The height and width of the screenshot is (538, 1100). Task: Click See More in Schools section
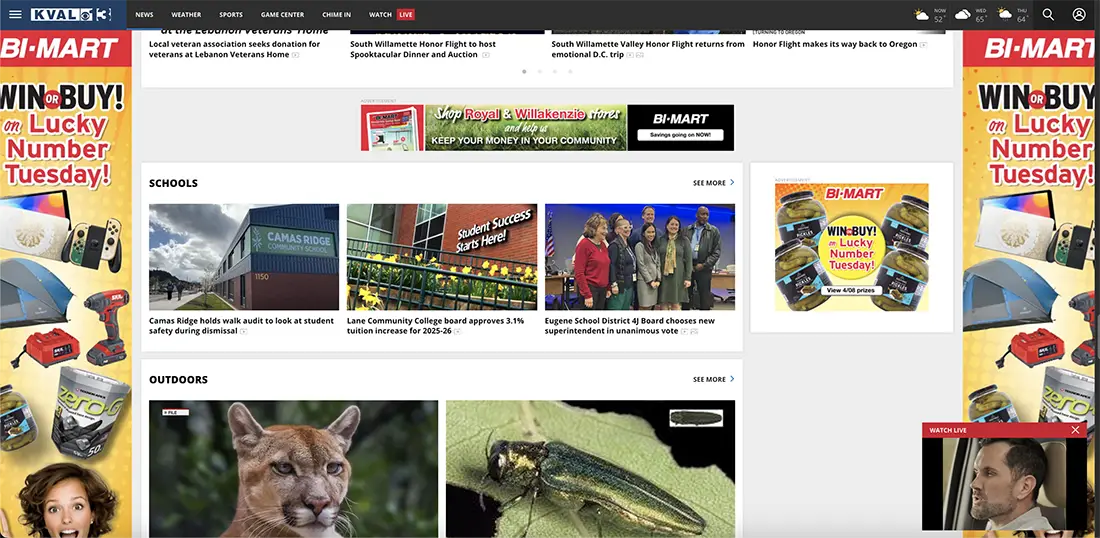[x=709, y=183]
